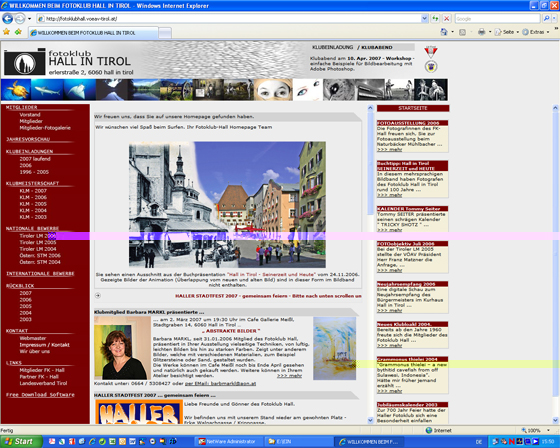560x448 pixels.
Task: Click the Barbara Markl portrait photo
Action: 122,348
